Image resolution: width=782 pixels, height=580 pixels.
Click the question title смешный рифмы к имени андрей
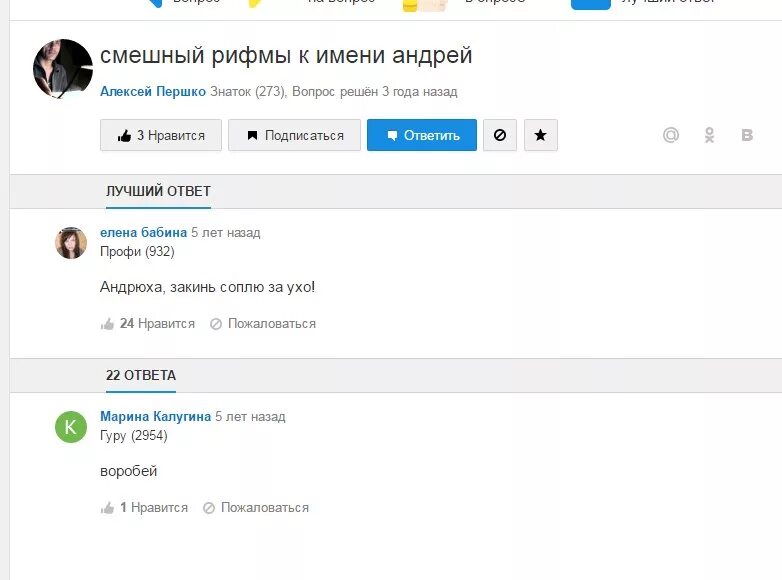[286, 55]
